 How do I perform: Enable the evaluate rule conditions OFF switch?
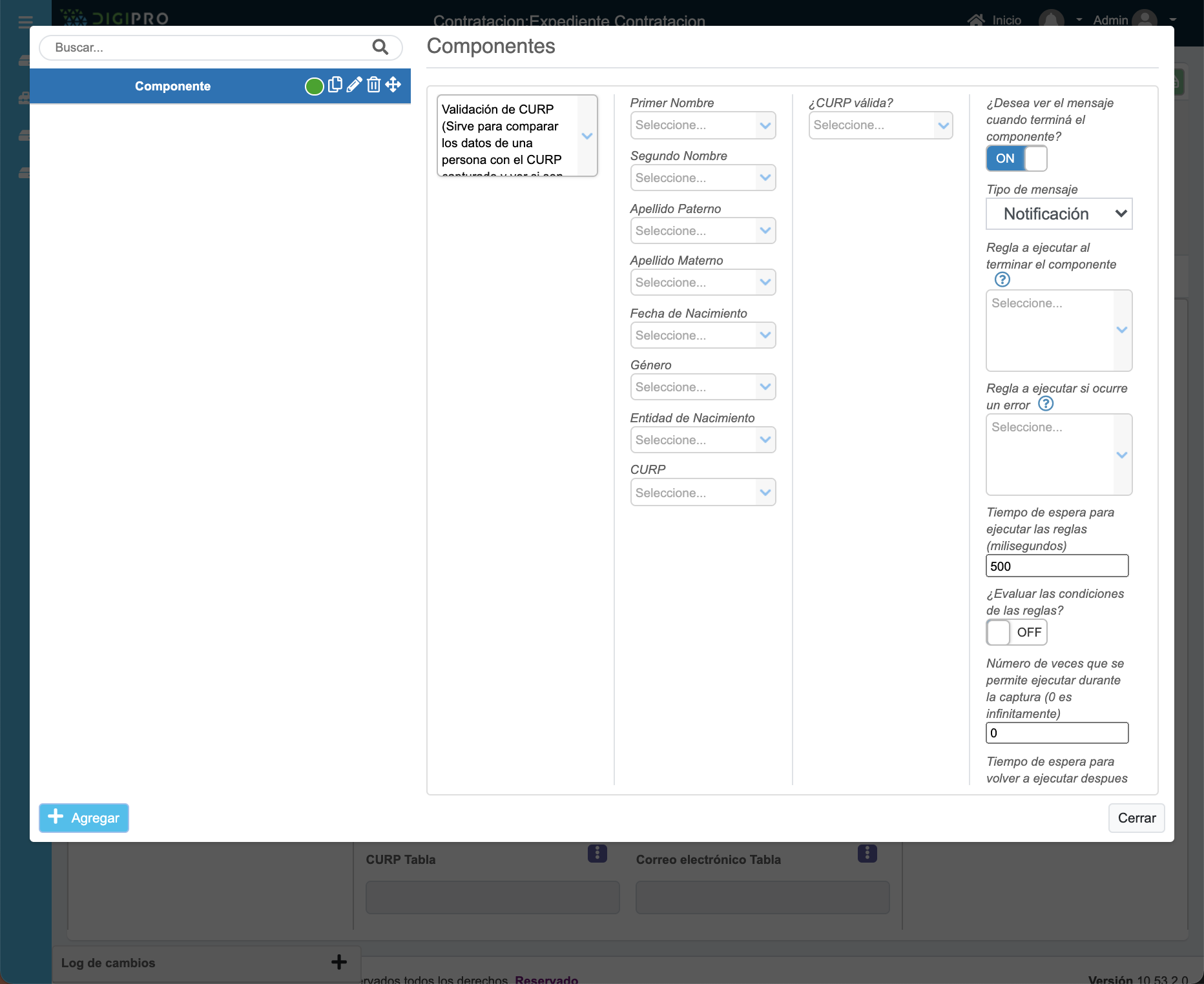1016,632
